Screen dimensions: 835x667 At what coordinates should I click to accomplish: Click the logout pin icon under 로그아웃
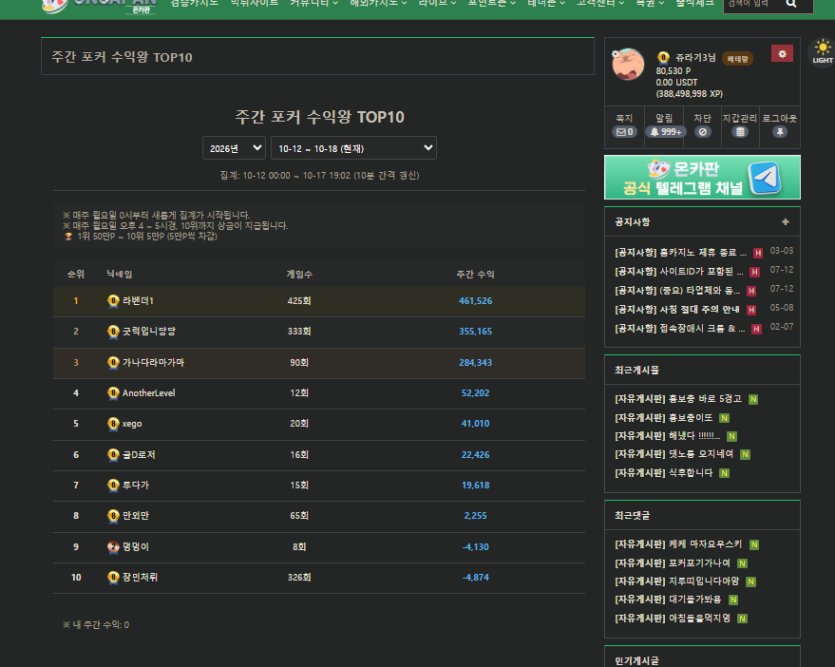click(x=780, y=131)
